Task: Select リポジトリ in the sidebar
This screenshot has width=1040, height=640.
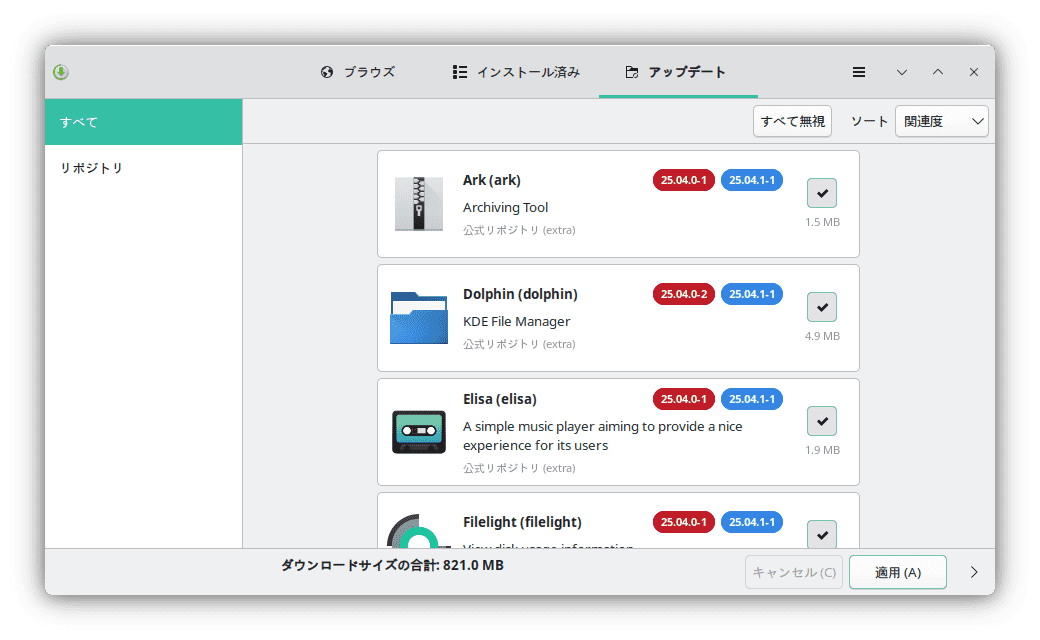Action: (144, 168)
